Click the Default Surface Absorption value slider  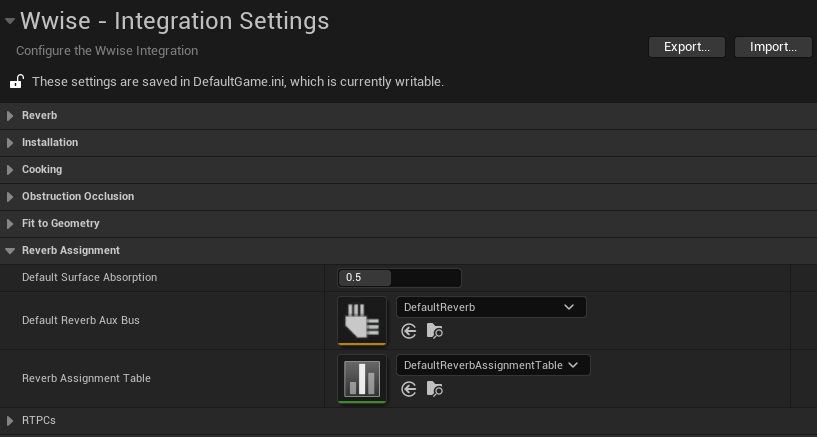[400, 278]
